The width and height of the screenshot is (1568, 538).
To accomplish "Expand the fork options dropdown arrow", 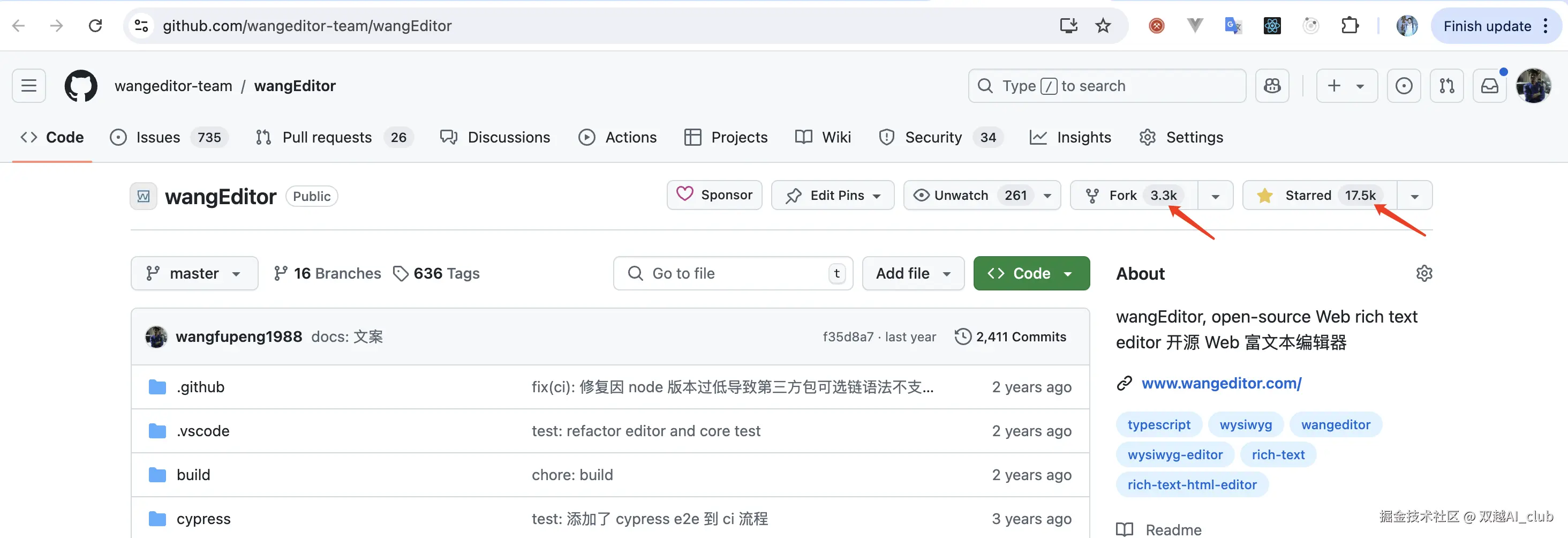I will (x=1216, y=195).
